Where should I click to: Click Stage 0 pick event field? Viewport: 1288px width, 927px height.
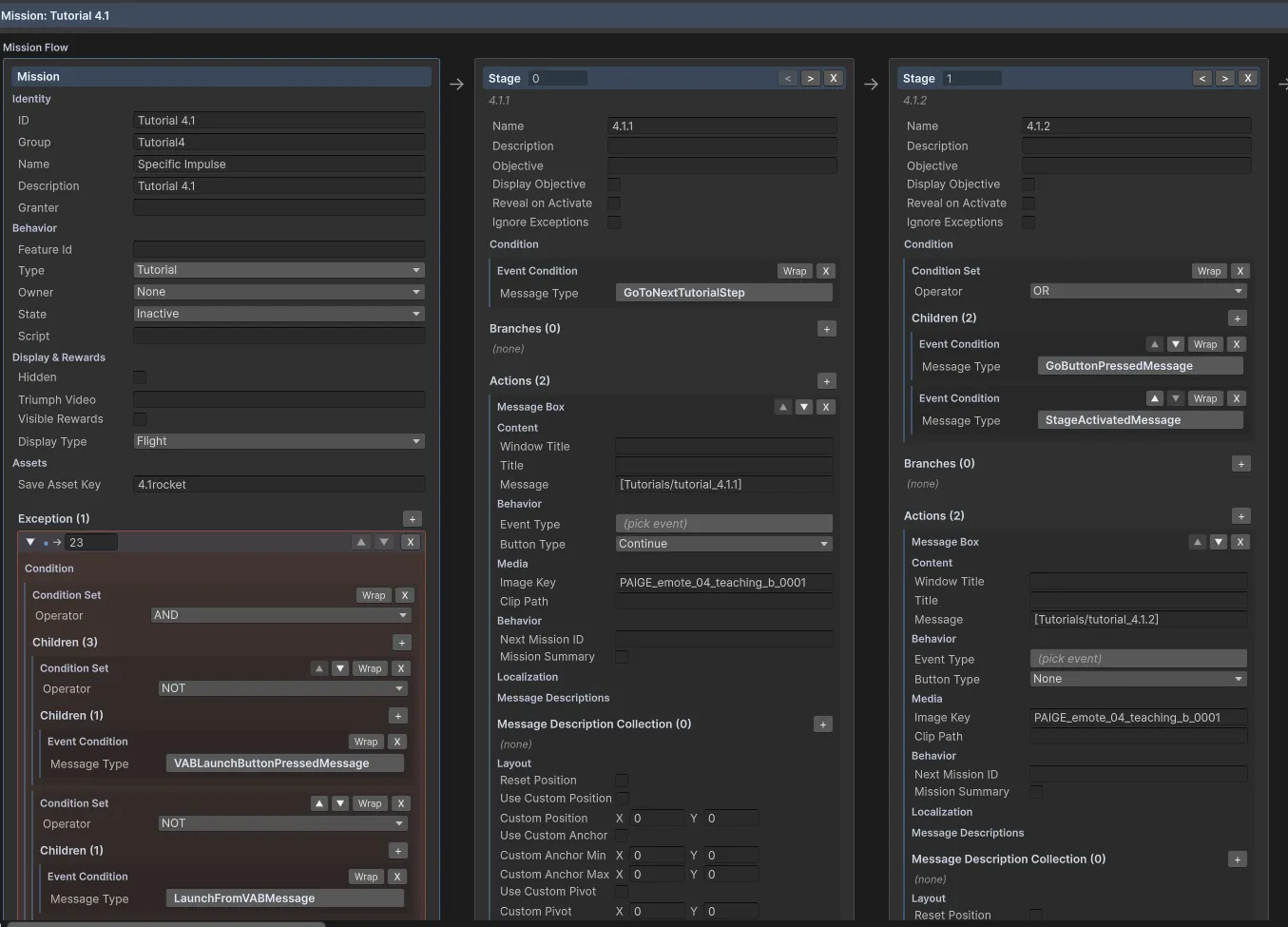tap(724, 524)
